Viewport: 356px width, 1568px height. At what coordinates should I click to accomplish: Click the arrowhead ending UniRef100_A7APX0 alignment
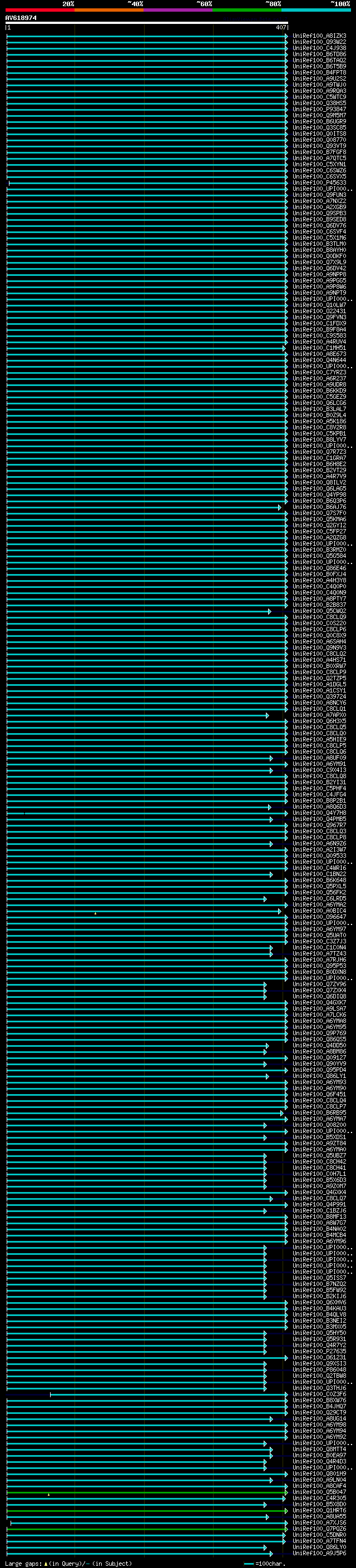coord(267,715)
